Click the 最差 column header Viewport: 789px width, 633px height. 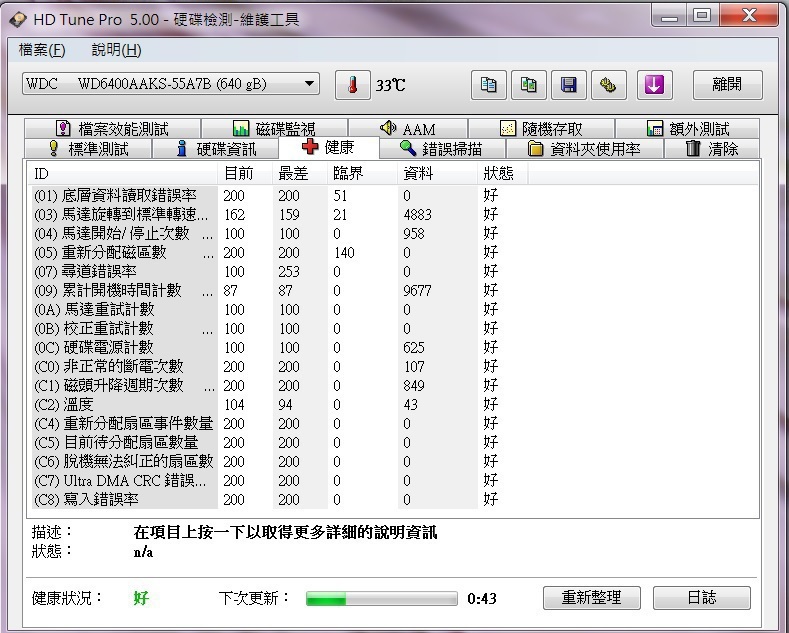point(300,174)
